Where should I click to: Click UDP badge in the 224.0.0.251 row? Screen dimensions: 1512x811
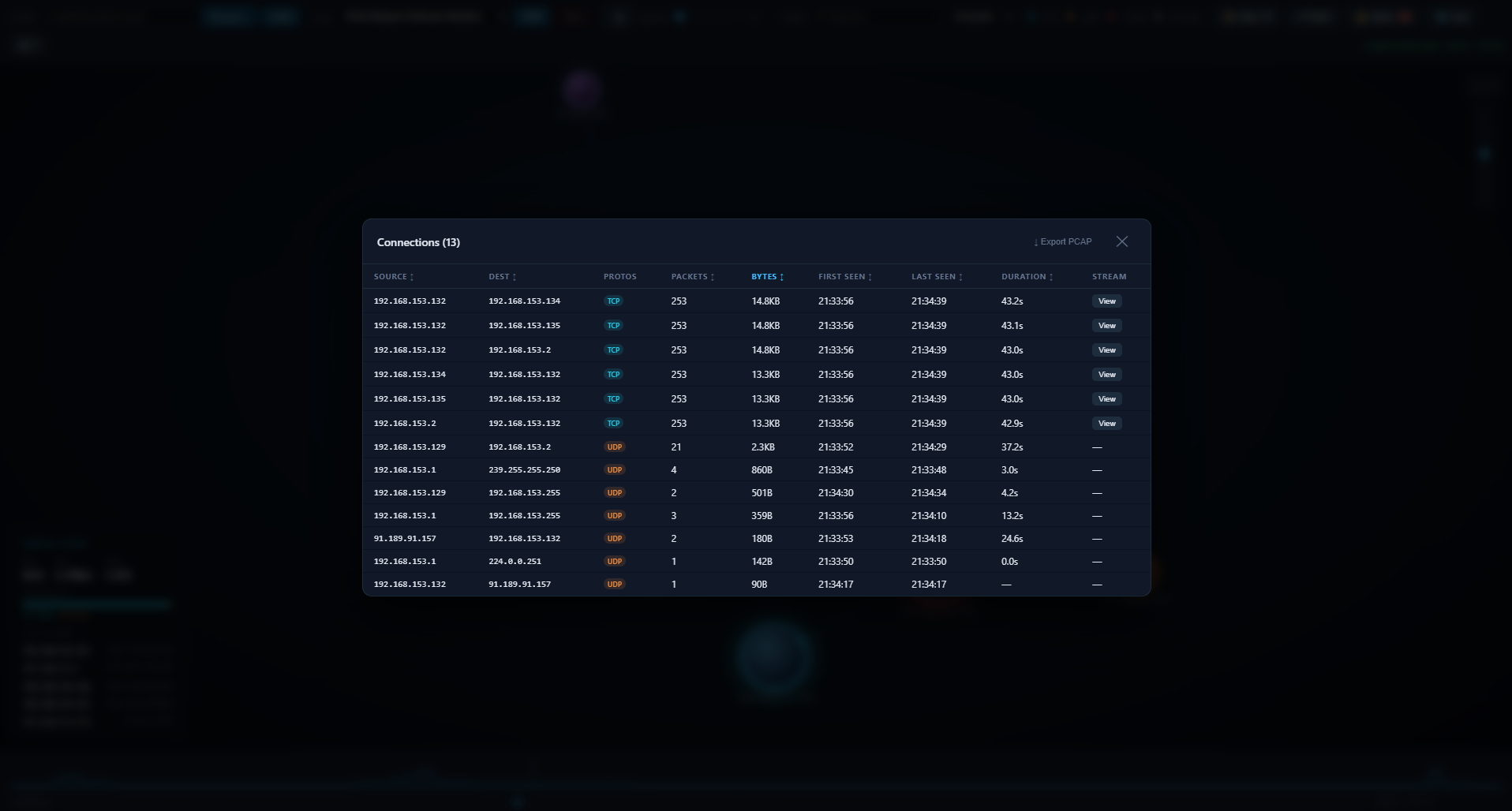(x=614, y=562)
